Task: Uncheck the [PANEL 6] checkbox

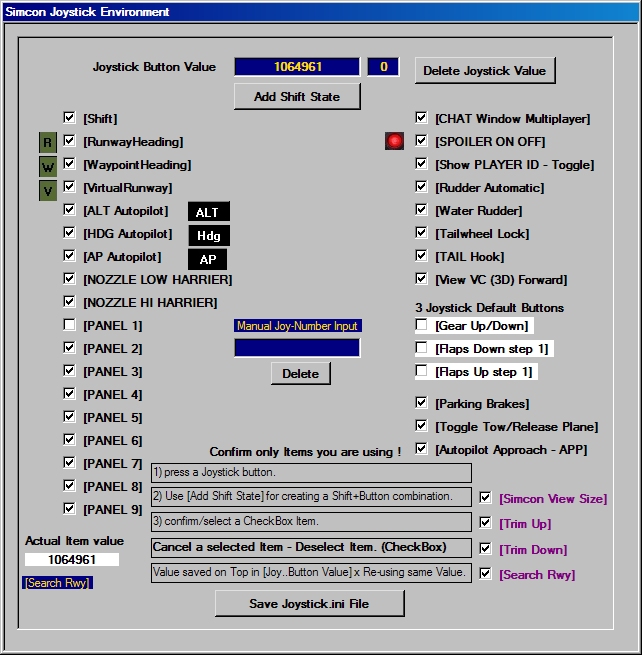Action: 69,439
